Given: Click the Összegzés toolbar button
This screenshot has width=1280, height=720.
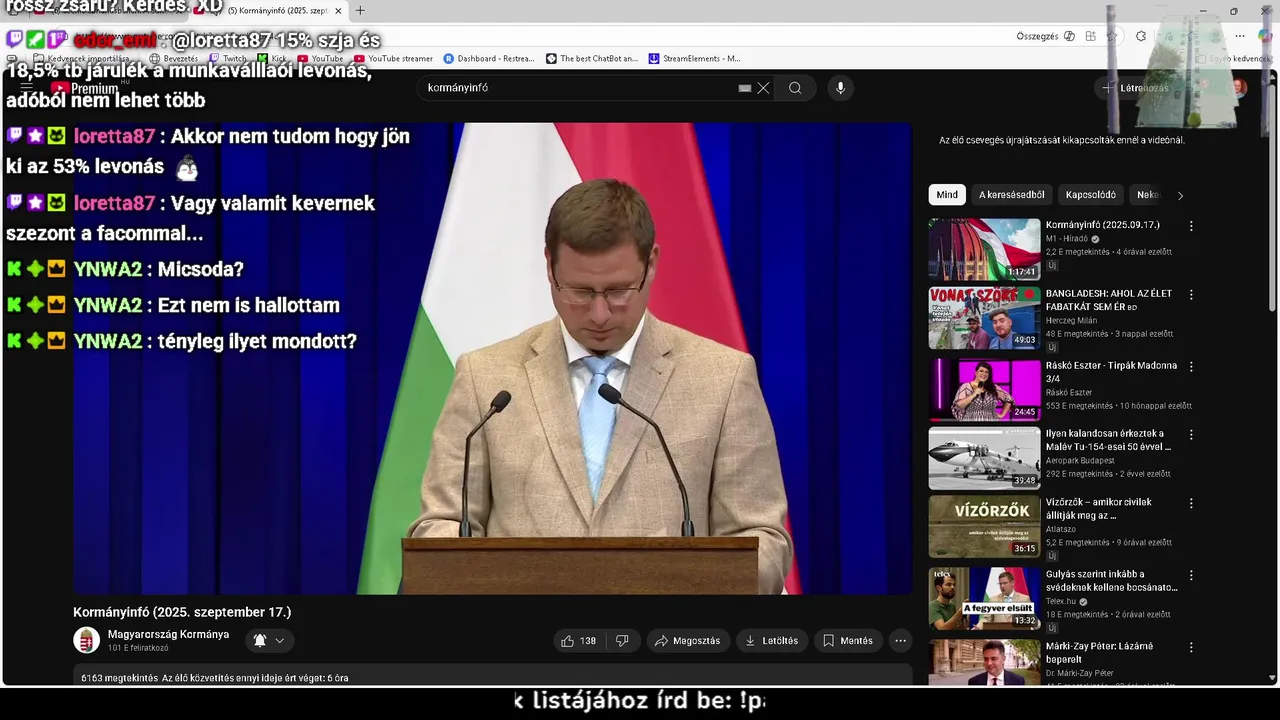Looking at the screenshot, I should pos(1037,36).
